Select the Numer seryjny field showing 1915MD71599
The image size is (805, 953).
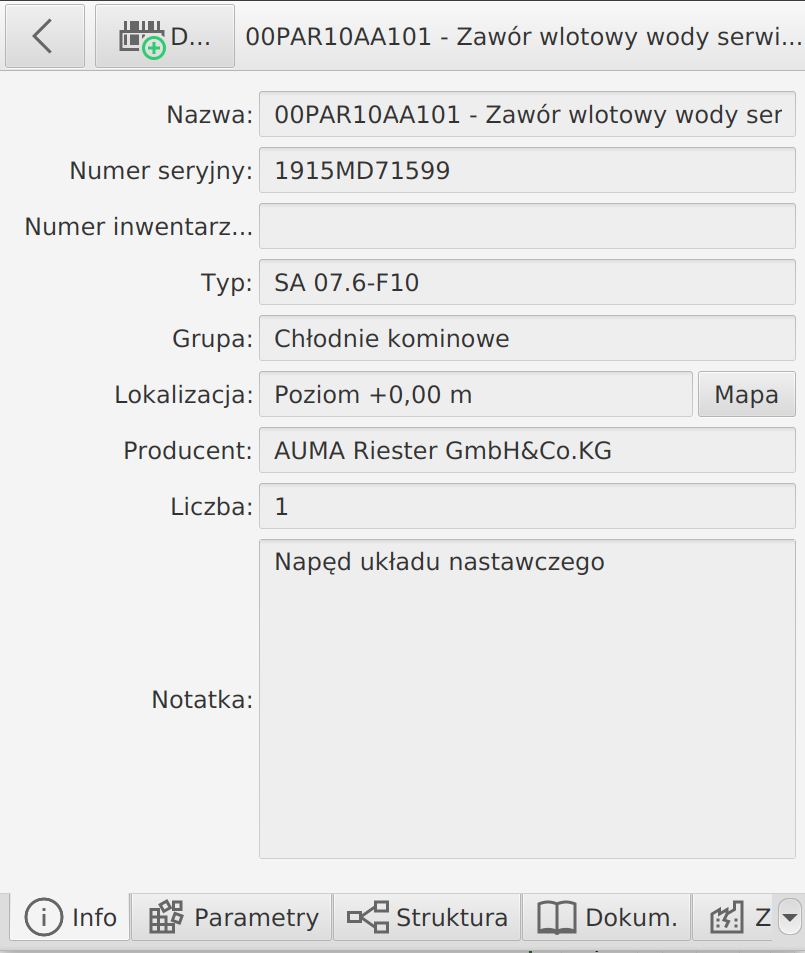tap(527, 170)
